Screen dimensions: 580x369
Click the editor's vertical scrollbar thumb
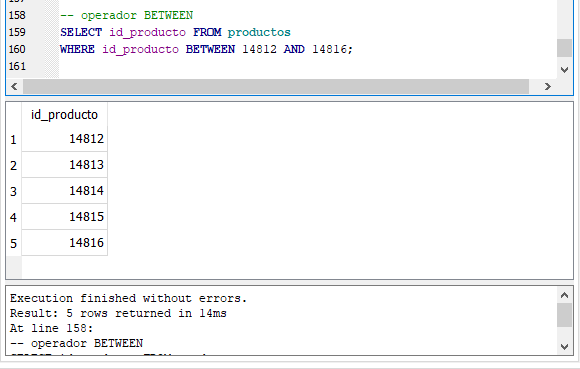pos(564,48)
